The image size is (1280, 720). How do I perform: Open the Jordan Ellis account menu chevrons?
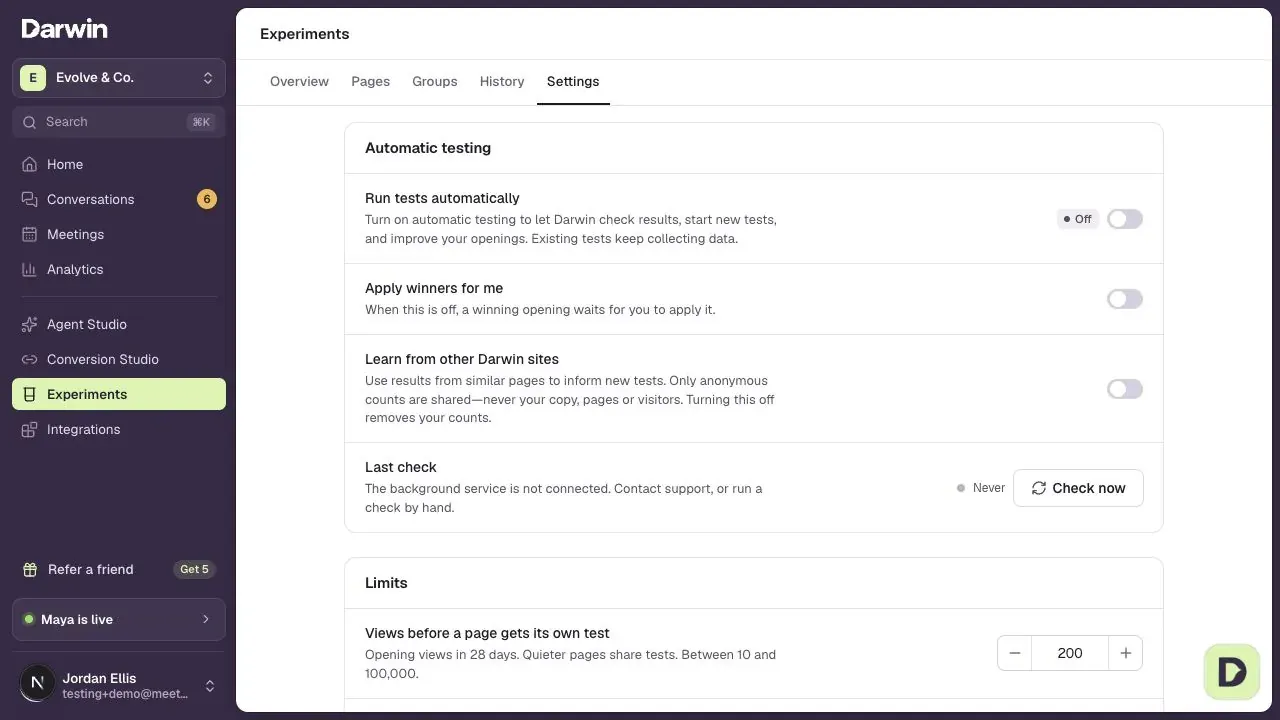coord(210,686)
